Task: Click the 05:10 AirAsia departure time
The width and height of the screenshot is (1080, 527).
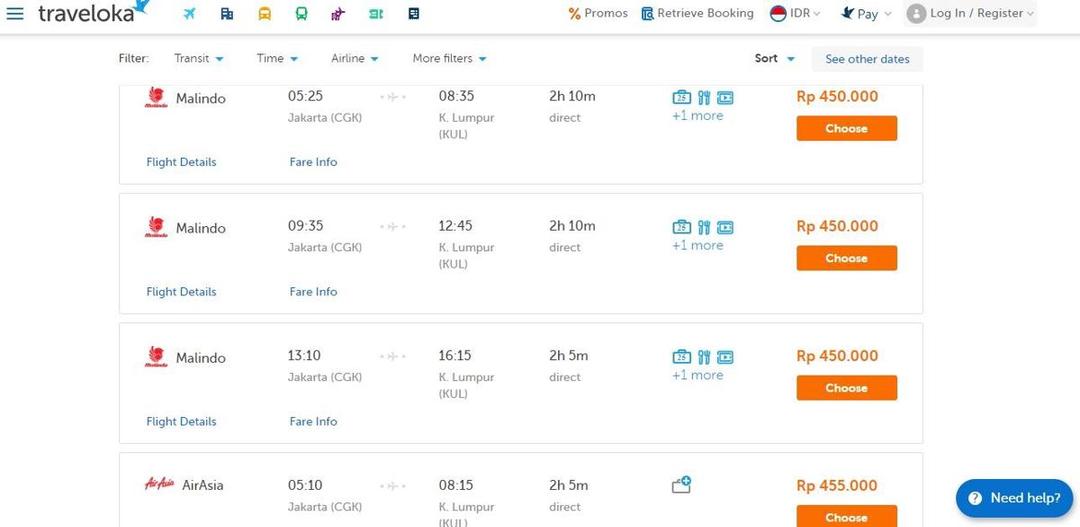Action: [x=305, y=485]
